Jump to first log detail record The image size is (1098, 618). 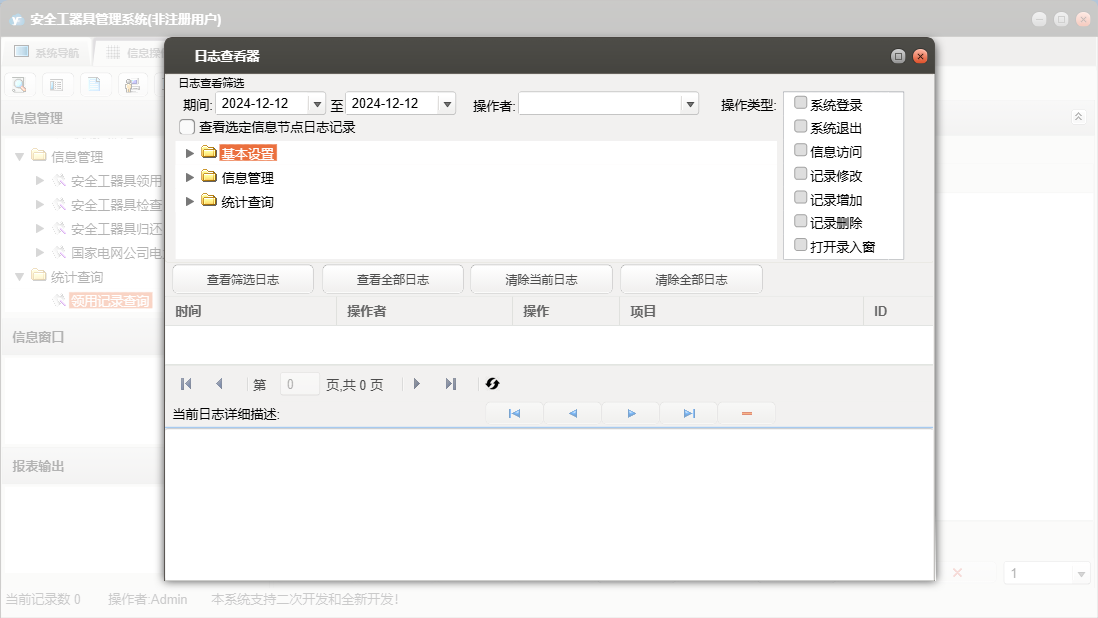coord(514,413)
